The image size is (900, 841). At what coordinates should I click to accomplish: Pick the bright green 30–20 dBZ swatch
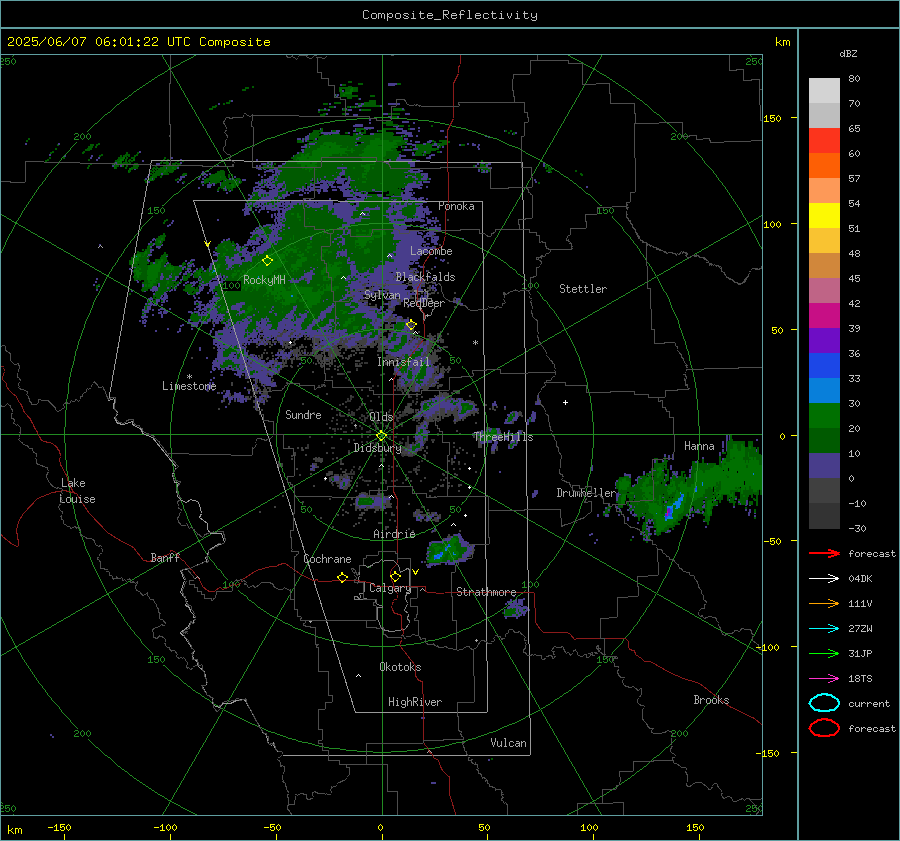pyautogui.click(x=824, y=415)
